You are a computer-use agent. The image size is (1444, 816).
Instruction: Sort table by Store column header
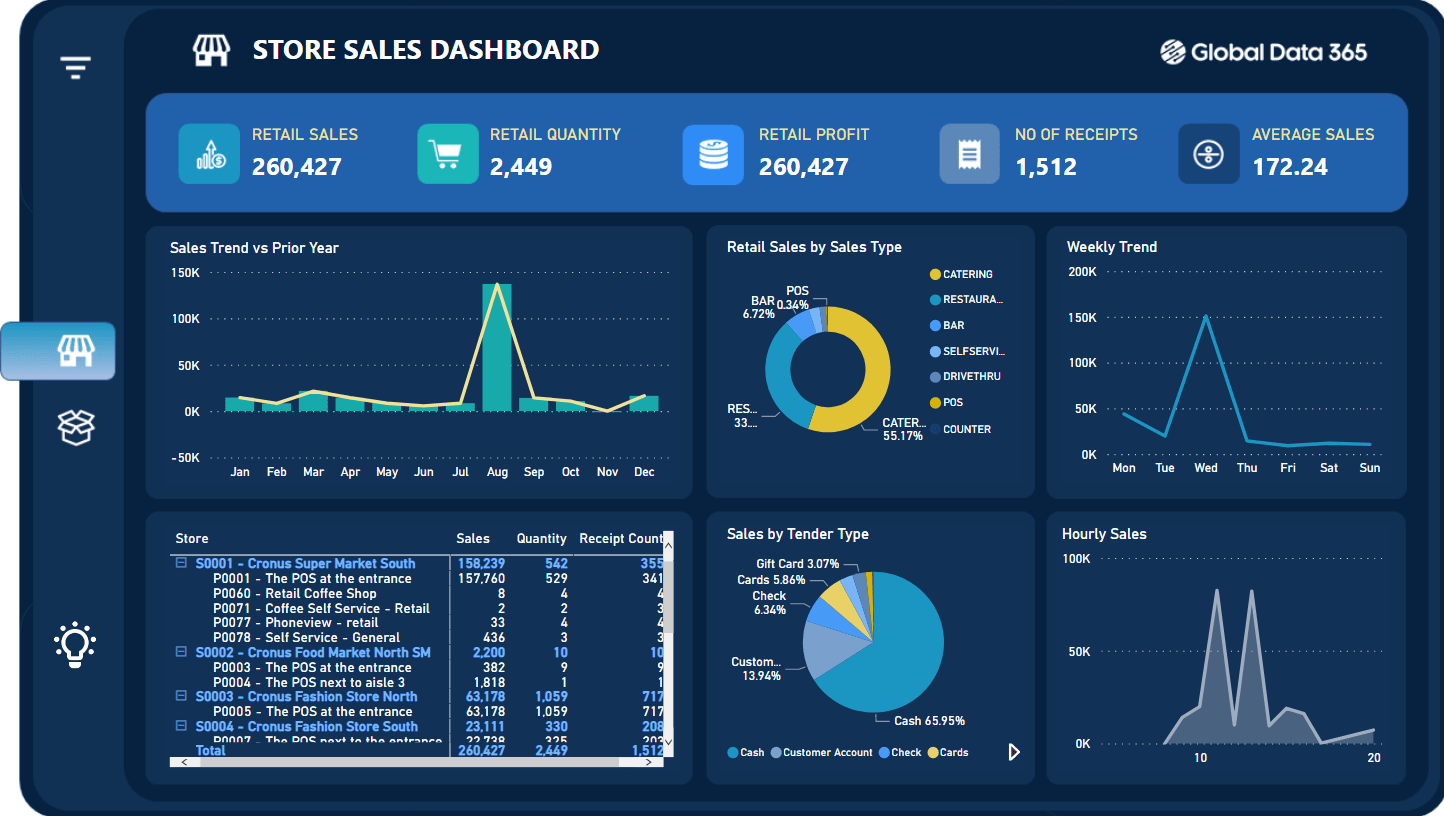pyautogui.click(x=192, y=538)
